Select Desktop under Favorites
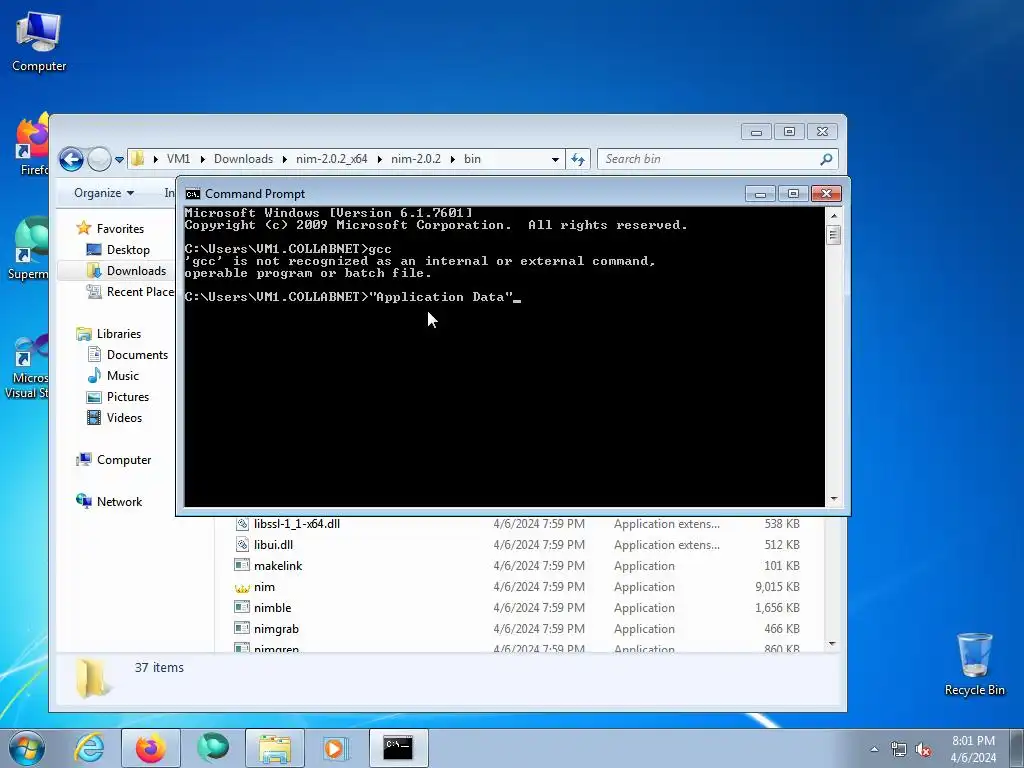Viewport: 1024px width, 768px height. [127, 249]
